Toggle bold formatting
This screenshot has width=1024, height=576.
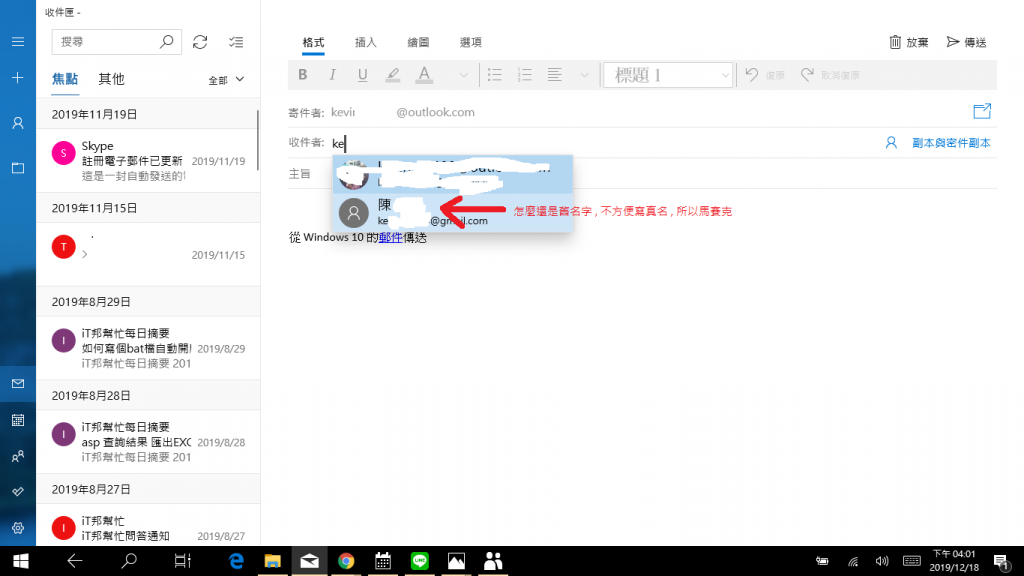(x=302, y=74)
